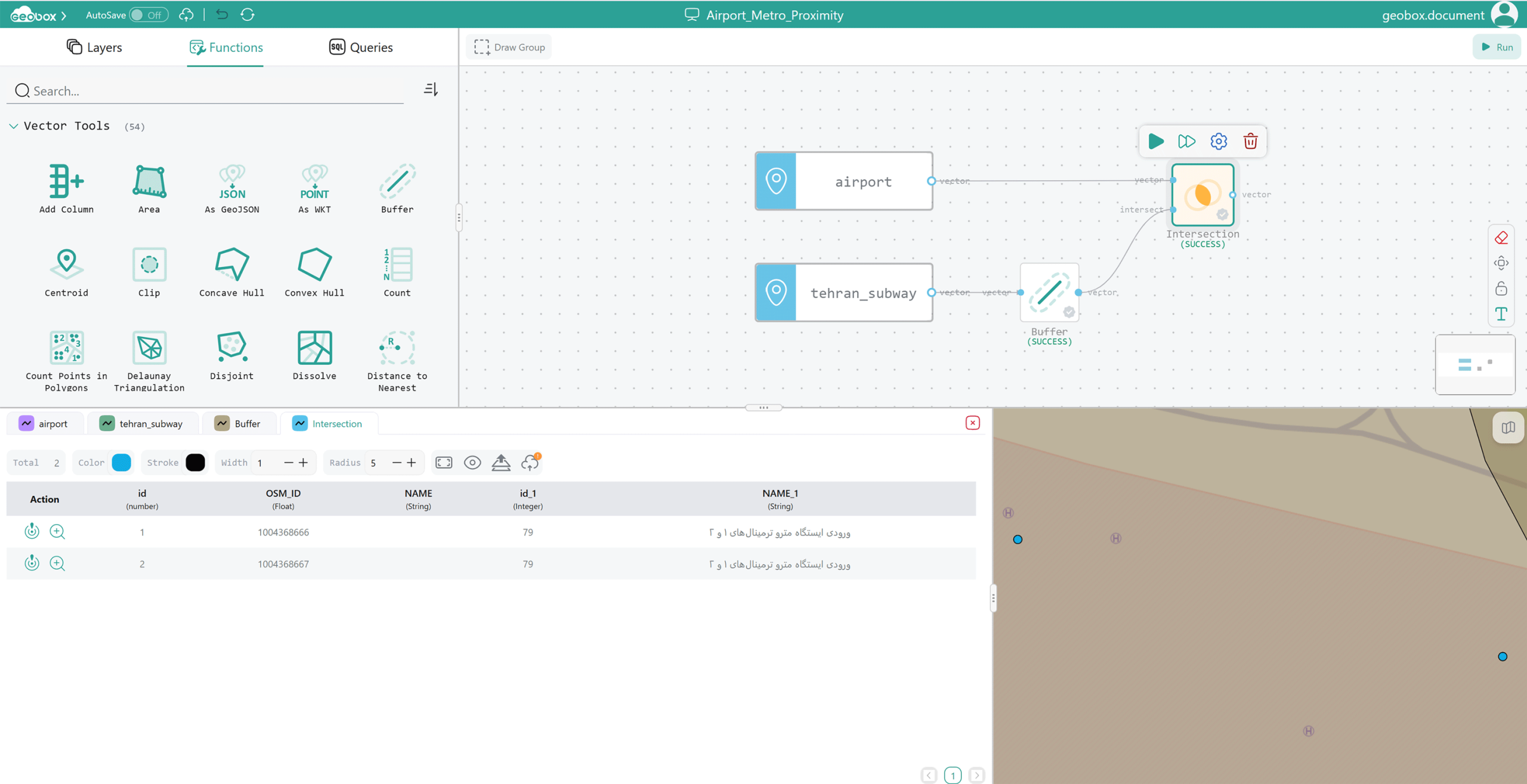Collapse the Vector Tools section
Image resolution: width=1527 pixels, height=784 pixels.
pos(13,126)
